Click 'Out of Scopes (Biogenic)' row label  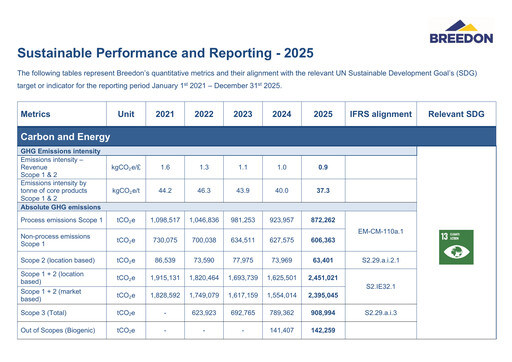pos(58,330)
